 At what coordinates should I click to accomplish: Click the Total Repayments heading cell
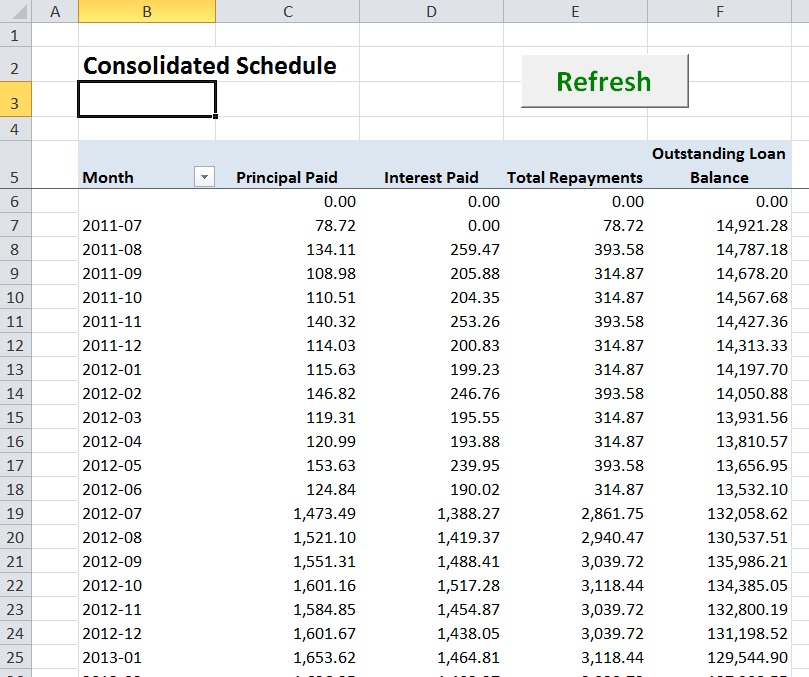click(575, 177)
